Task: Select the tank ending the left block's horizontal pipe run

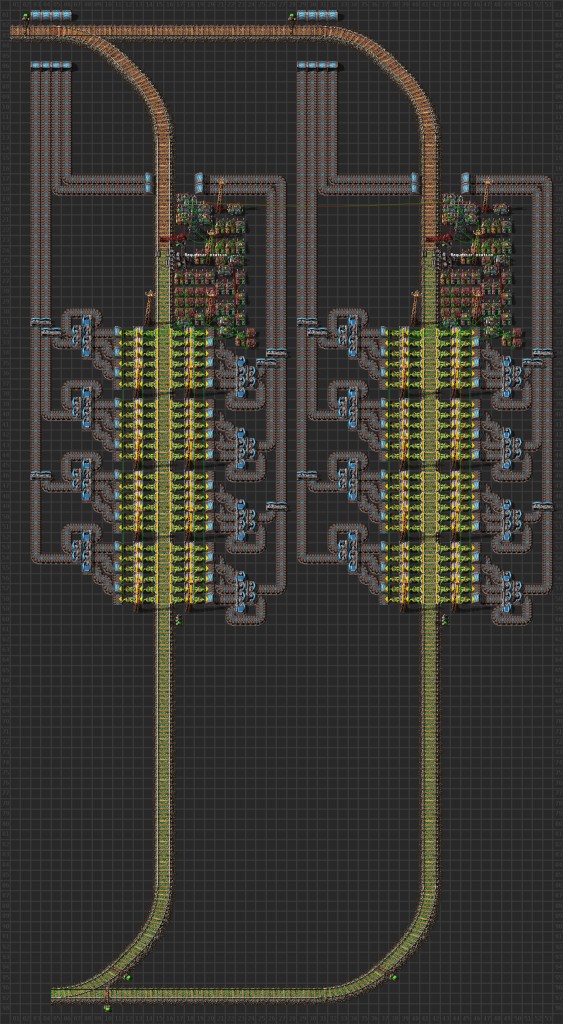Action: [x=148, y=183]
